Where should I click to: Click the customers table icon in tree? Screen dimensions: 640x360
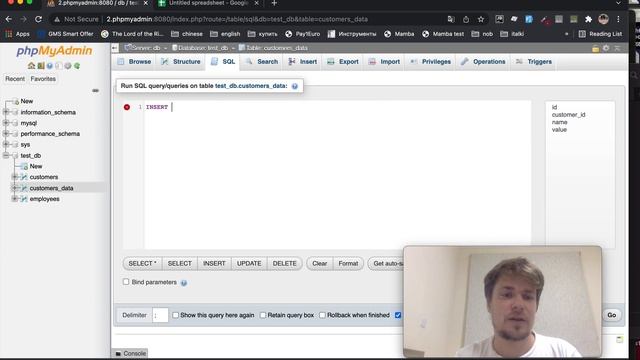pyautogui.click(x=24, y=177)
